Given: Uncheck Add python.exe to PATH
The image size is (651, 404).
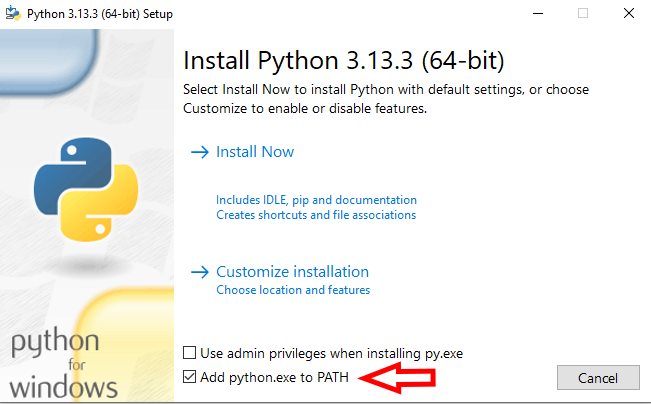Looking at the screenshot, I should coord(190,377).
